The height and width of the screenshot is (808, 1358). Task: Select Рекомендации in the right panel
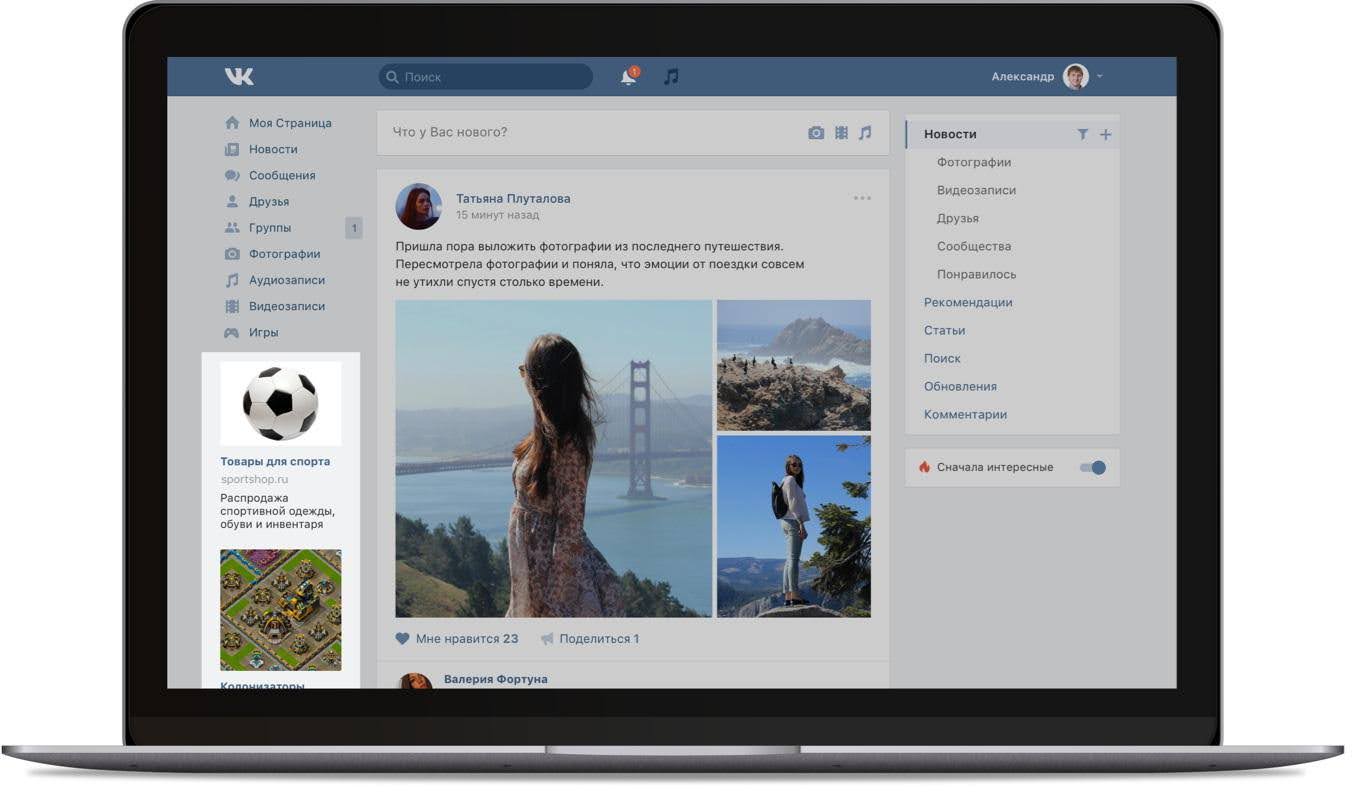coord(967,302)
